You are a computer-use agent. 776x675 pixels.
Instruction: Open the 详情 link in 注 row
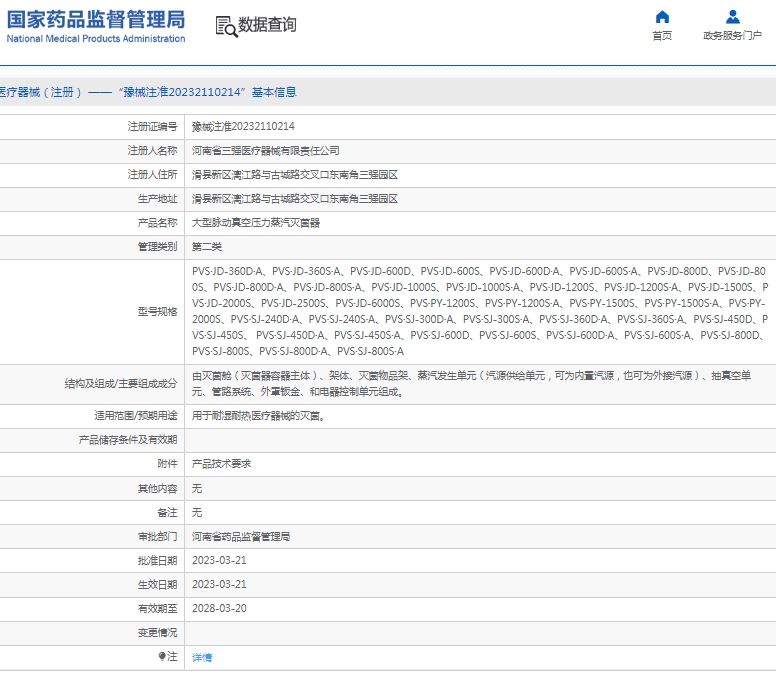[x=202, y=657]
